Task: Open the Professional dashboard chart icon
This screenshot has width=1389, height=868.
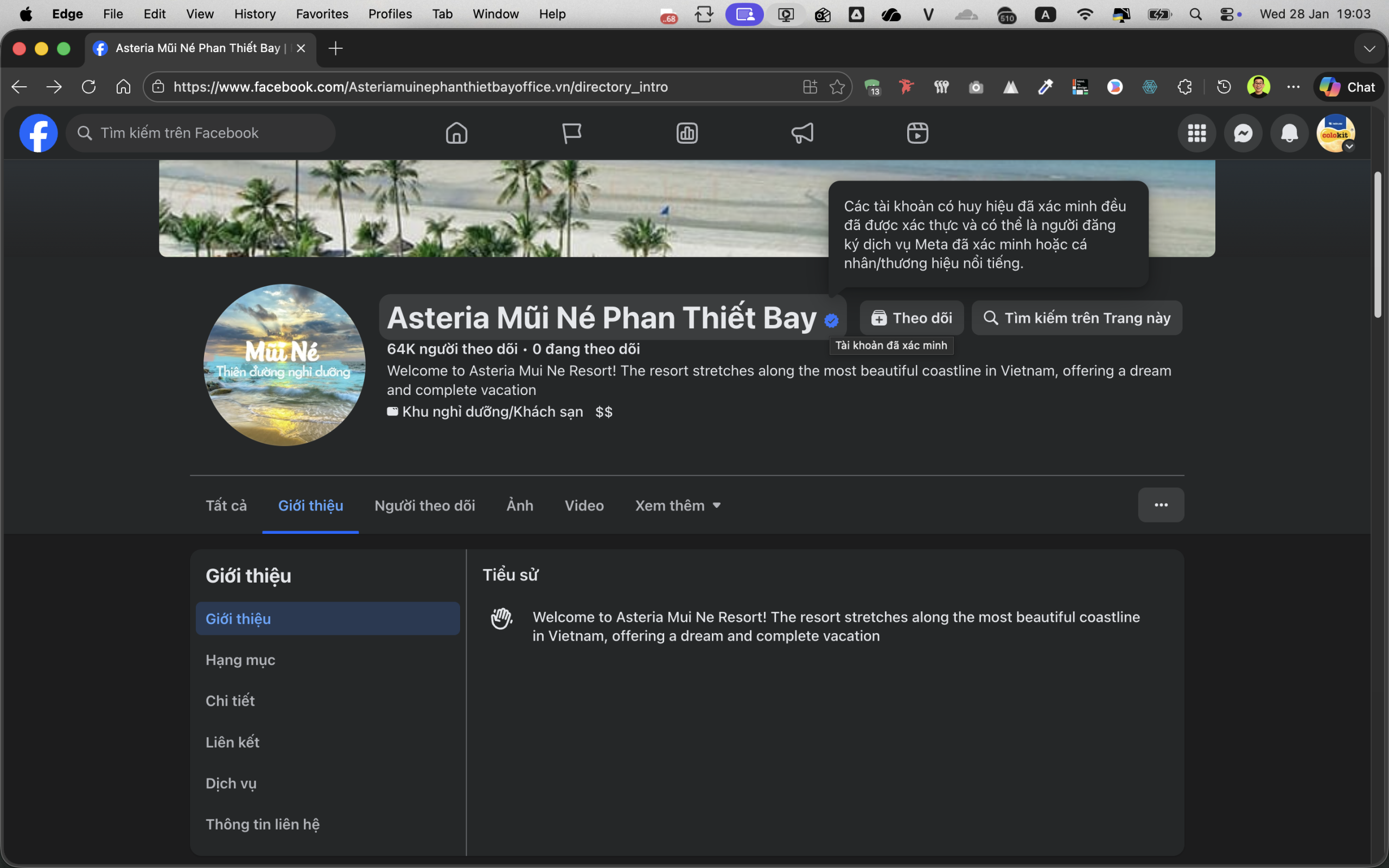Action: (687, 133)
